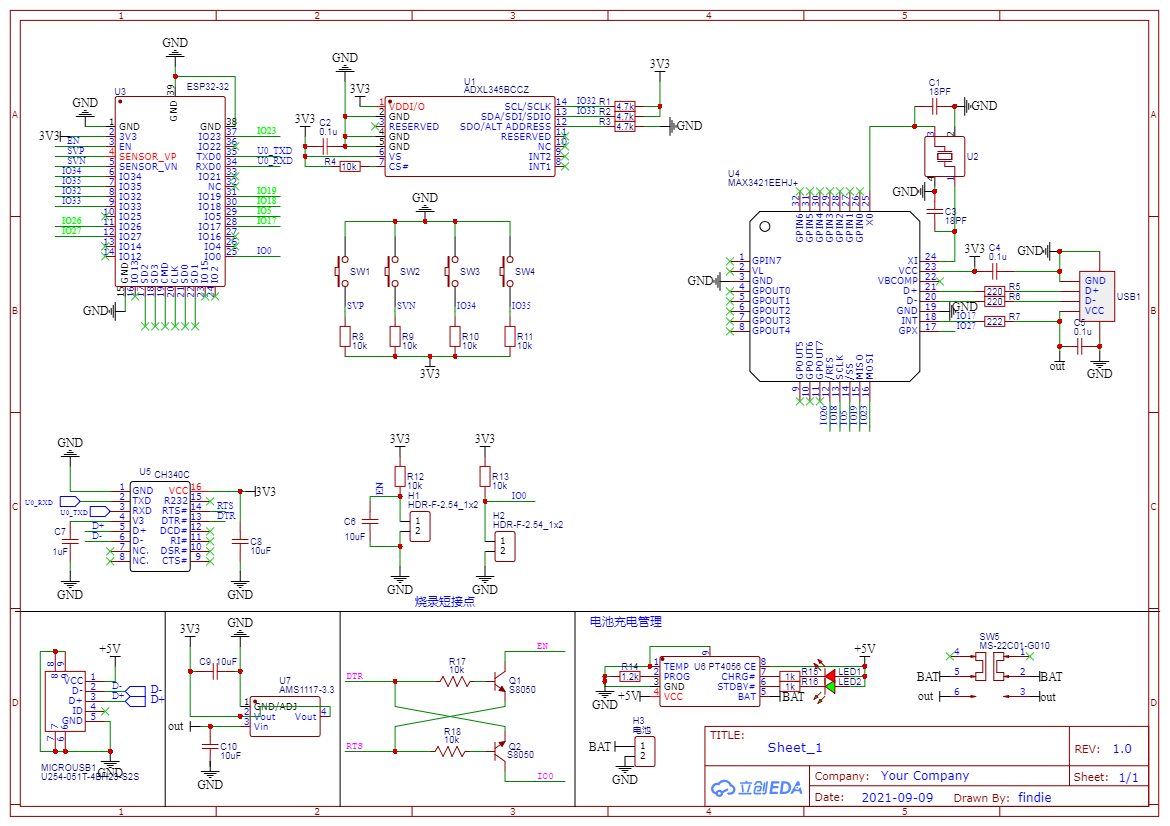
Task: Select the C7 1uF capacitor symbol
Action: click(70, 542)
